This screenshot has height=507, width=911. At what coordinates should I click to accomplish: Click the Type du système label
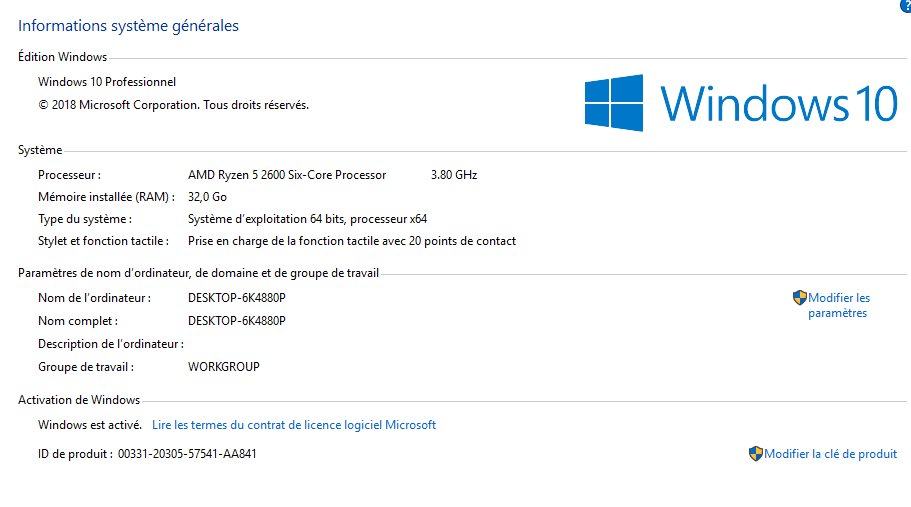pos(85,219)
